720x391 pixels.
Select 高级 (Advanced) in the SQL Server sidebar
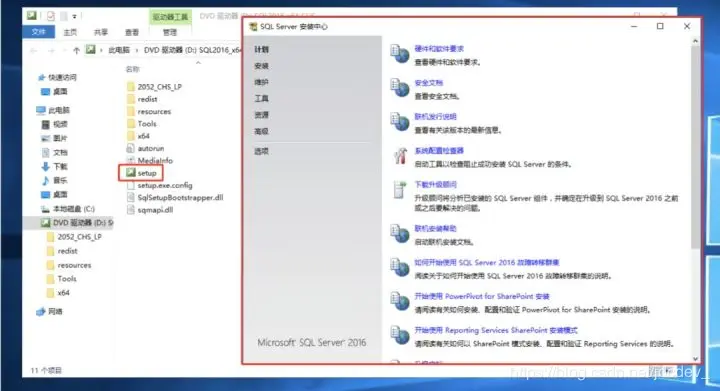[x=261, y=131]
